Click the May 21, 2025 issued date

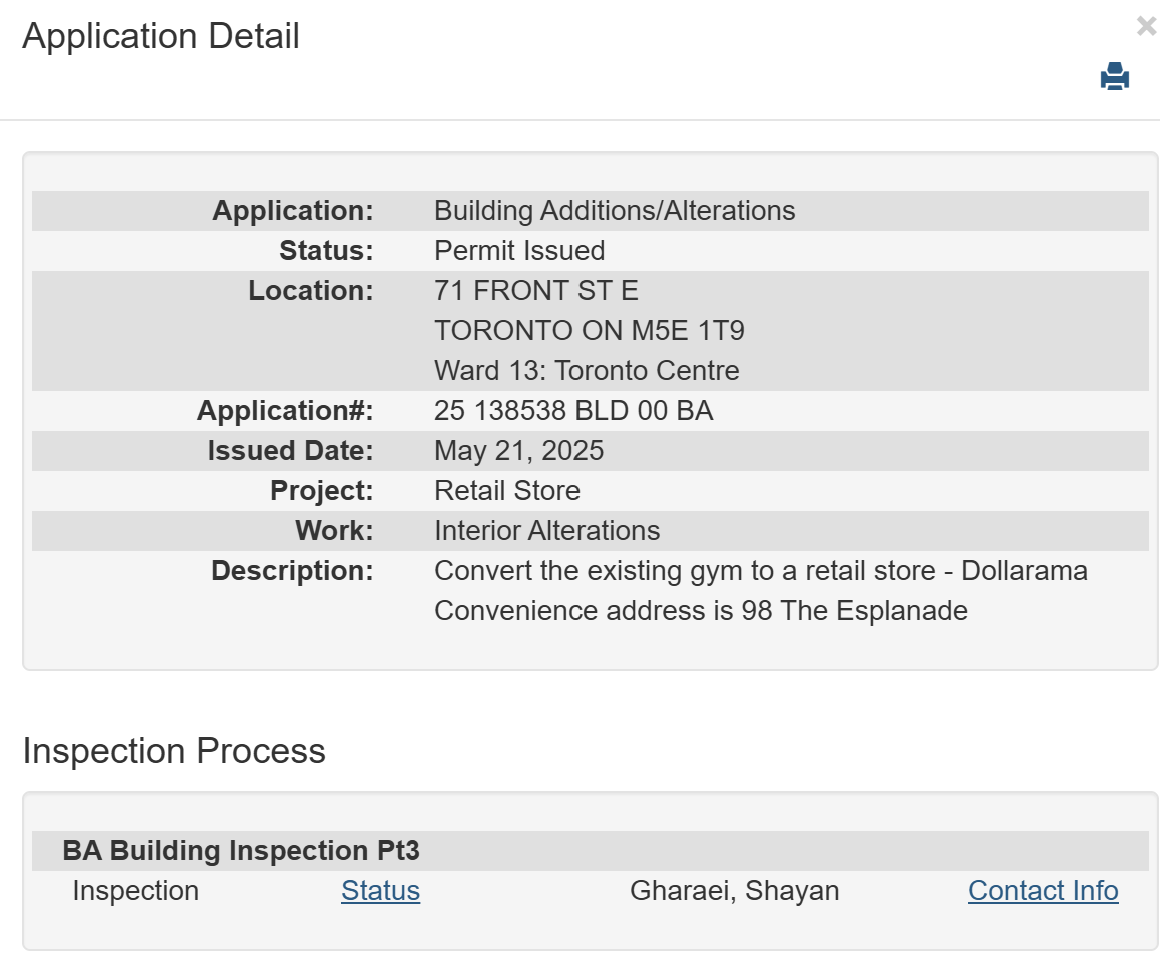519,451
